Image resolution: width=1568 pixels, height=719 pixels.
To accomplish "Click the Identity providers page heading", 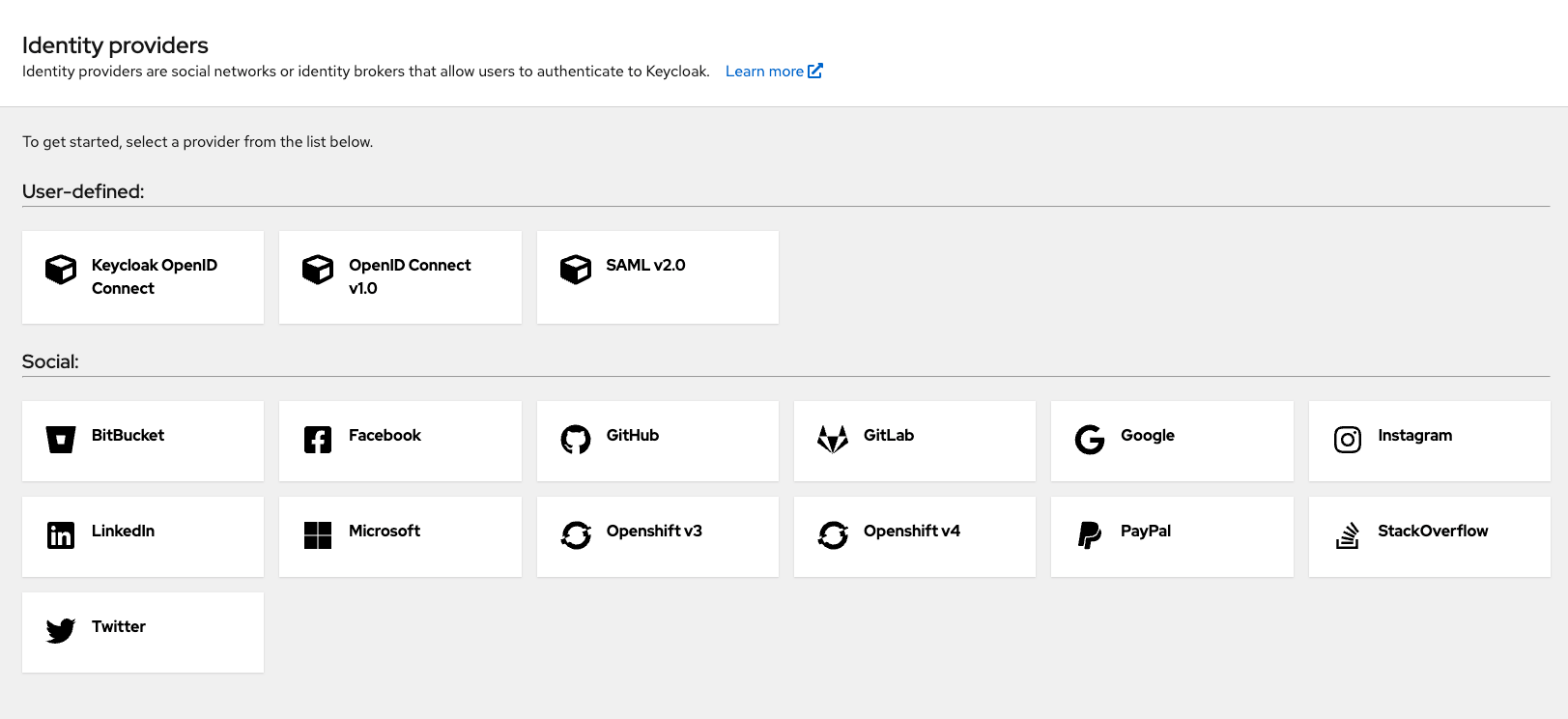I will (115, 45).
